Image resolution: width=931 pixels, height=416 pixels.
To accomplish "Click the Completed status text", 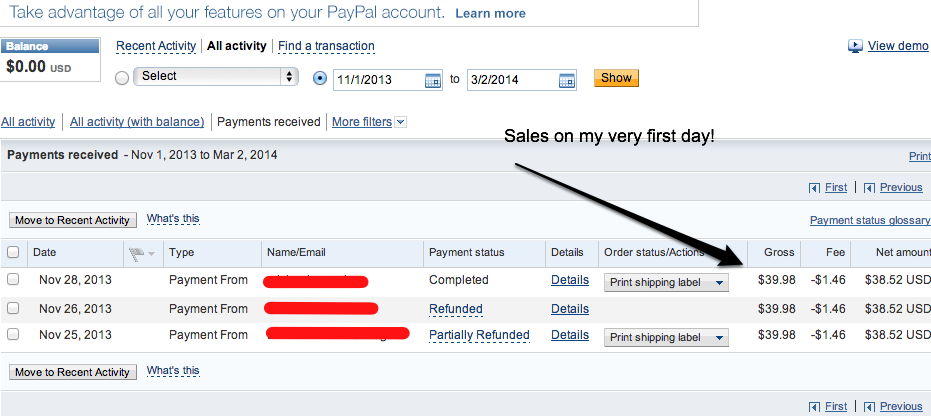I will coord(458,280).
